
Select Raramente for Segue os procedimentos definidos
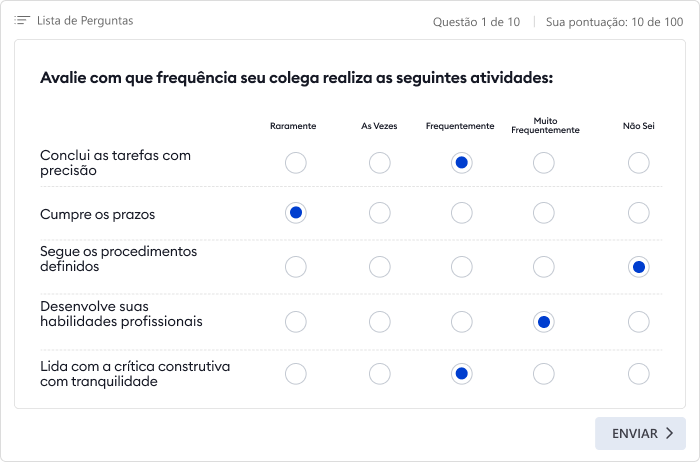click(x=296, y=267)
